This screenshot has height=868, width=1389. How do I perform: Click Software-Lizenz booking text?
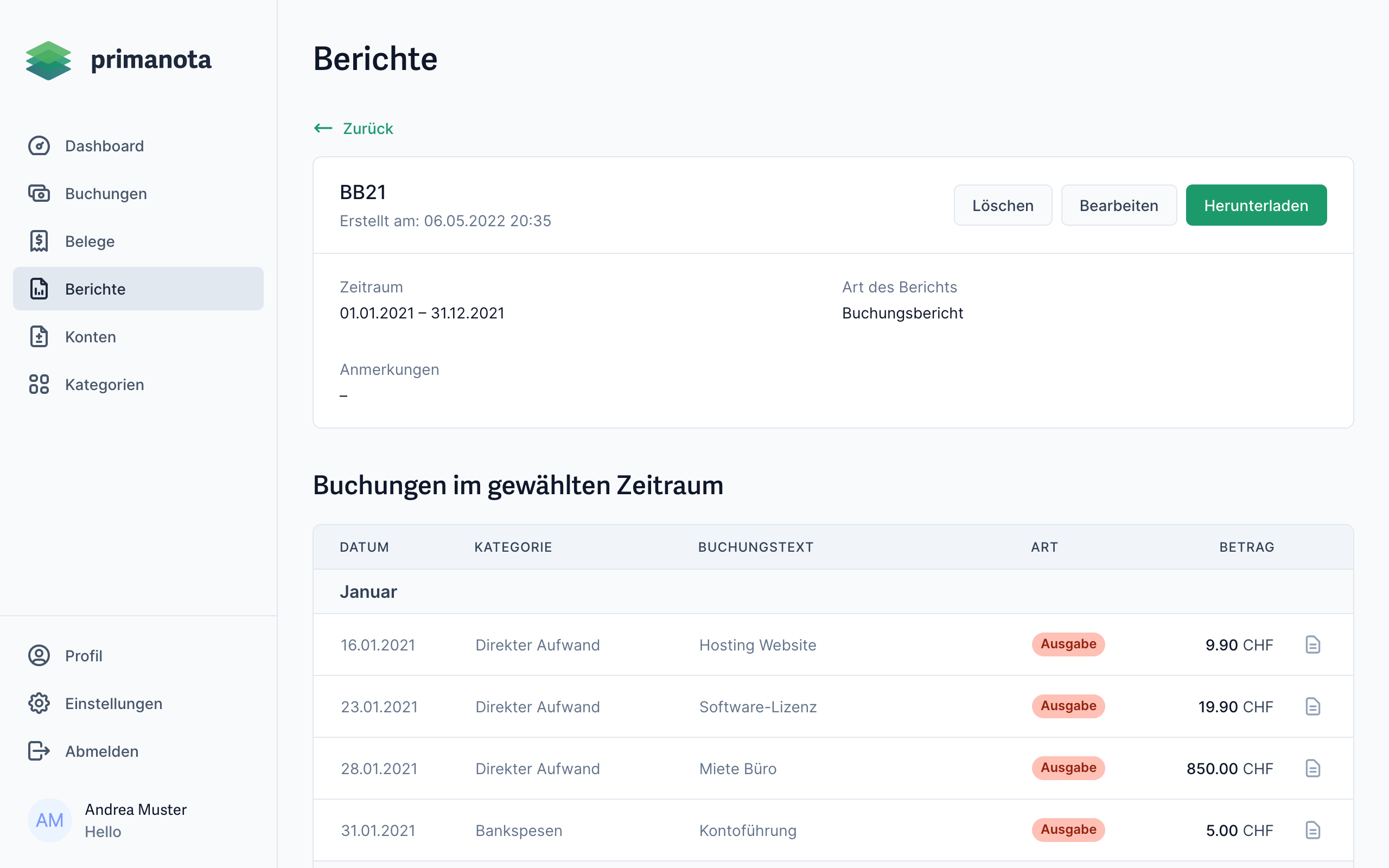pyautogui.click(x=757, y=707)
